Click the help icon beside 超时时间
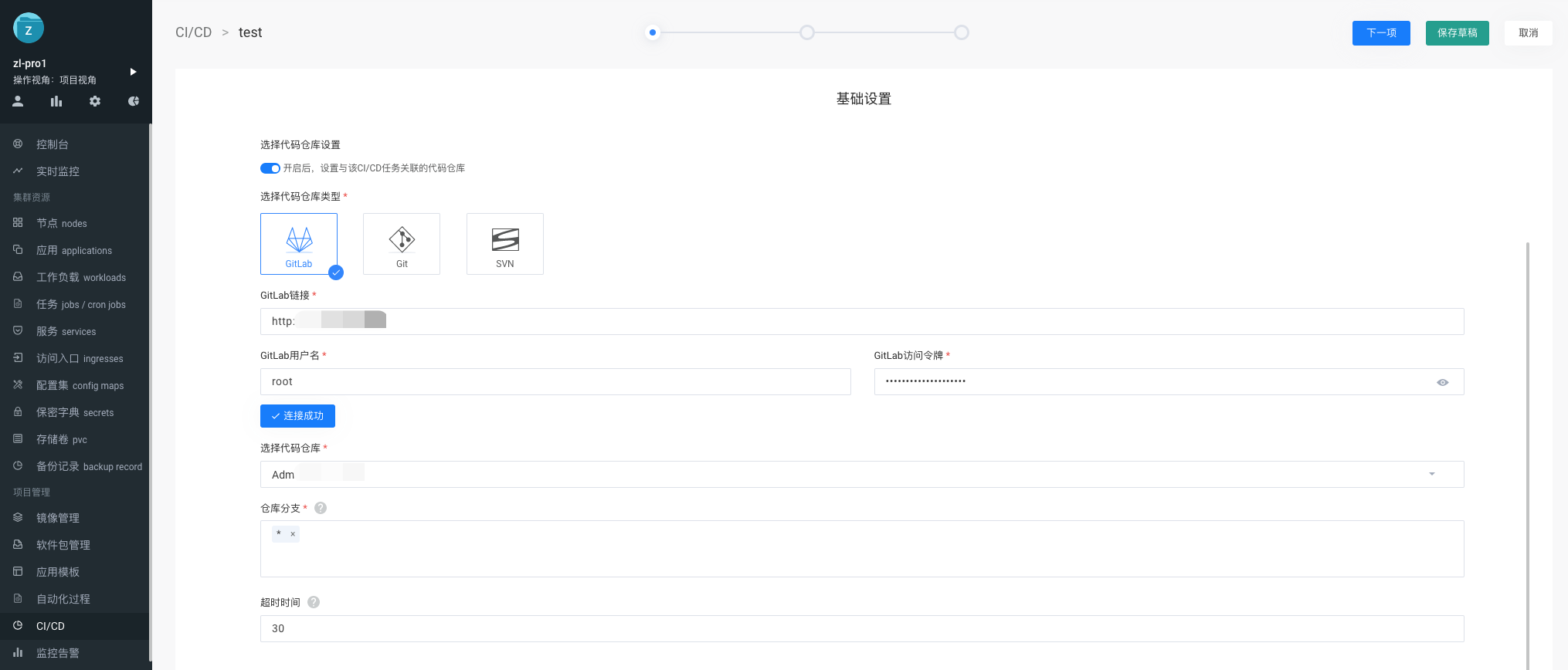Image resolution: width=1568 pixels, height=670 pixels. click(314, 602)
